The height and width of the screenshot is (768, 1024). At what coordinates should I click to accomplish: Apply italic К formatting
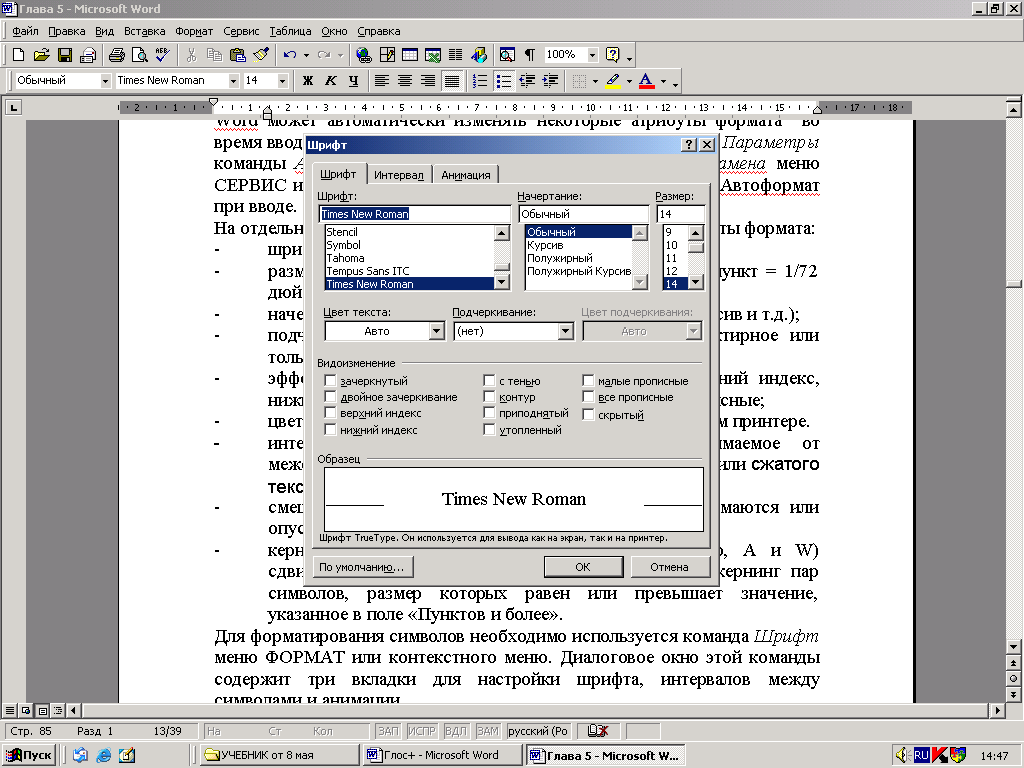click(330, 80)
